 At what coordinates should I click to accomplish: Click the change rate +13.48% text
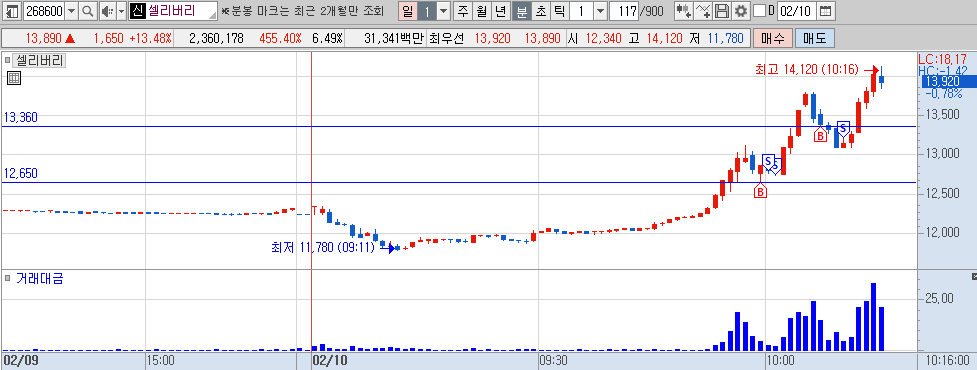150,38
